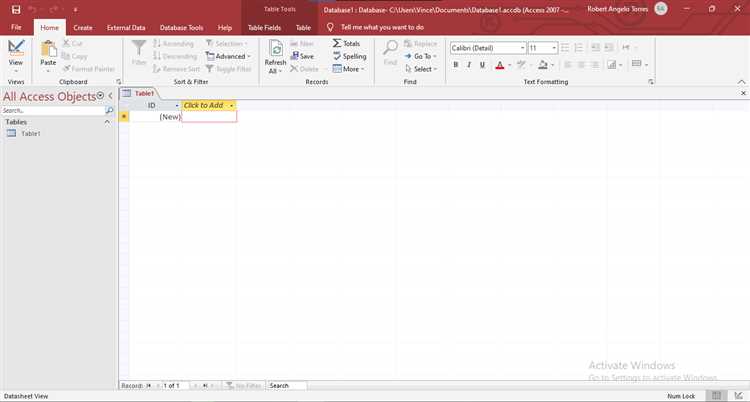750x402 pixels.
Task: Select the Table1 document tab
Action: click(x=139, y=93)
